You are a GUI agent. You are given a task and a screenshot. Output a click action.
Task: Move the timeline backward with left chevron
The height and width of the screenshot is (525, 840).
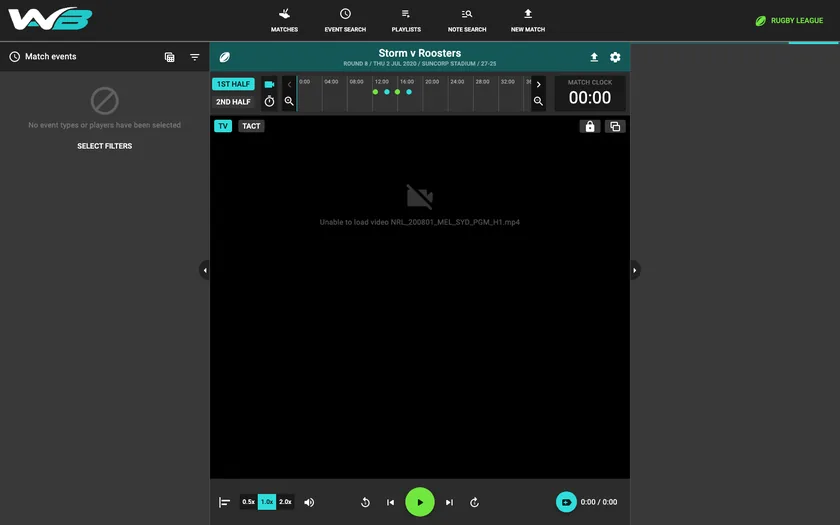click(289, 84)
